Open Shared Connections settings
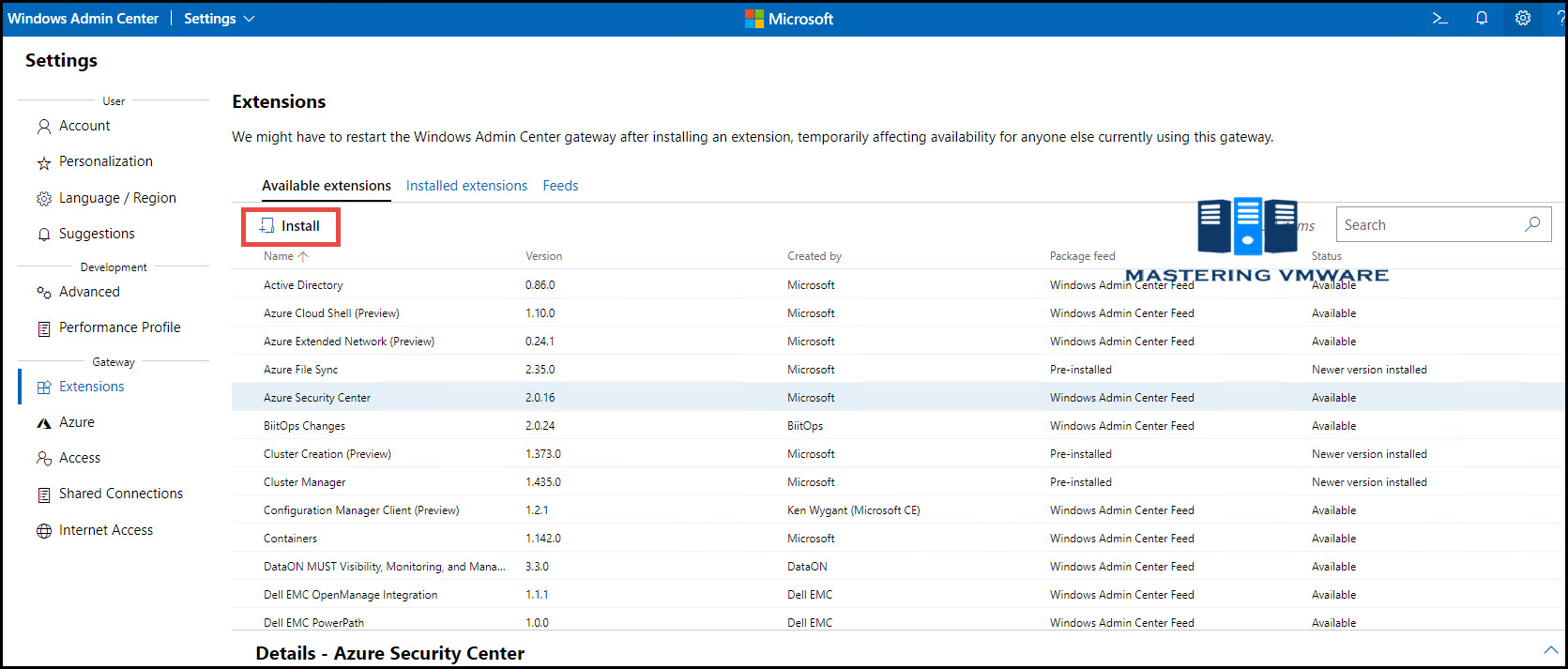 [x=121, y=494]
